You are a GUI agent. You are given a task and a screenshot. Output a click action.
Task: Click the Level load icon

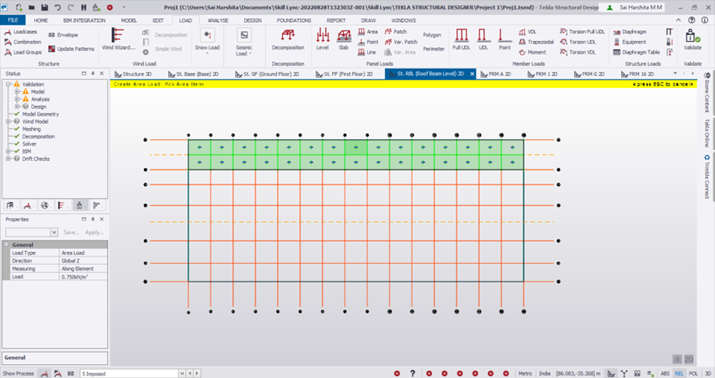322,39
